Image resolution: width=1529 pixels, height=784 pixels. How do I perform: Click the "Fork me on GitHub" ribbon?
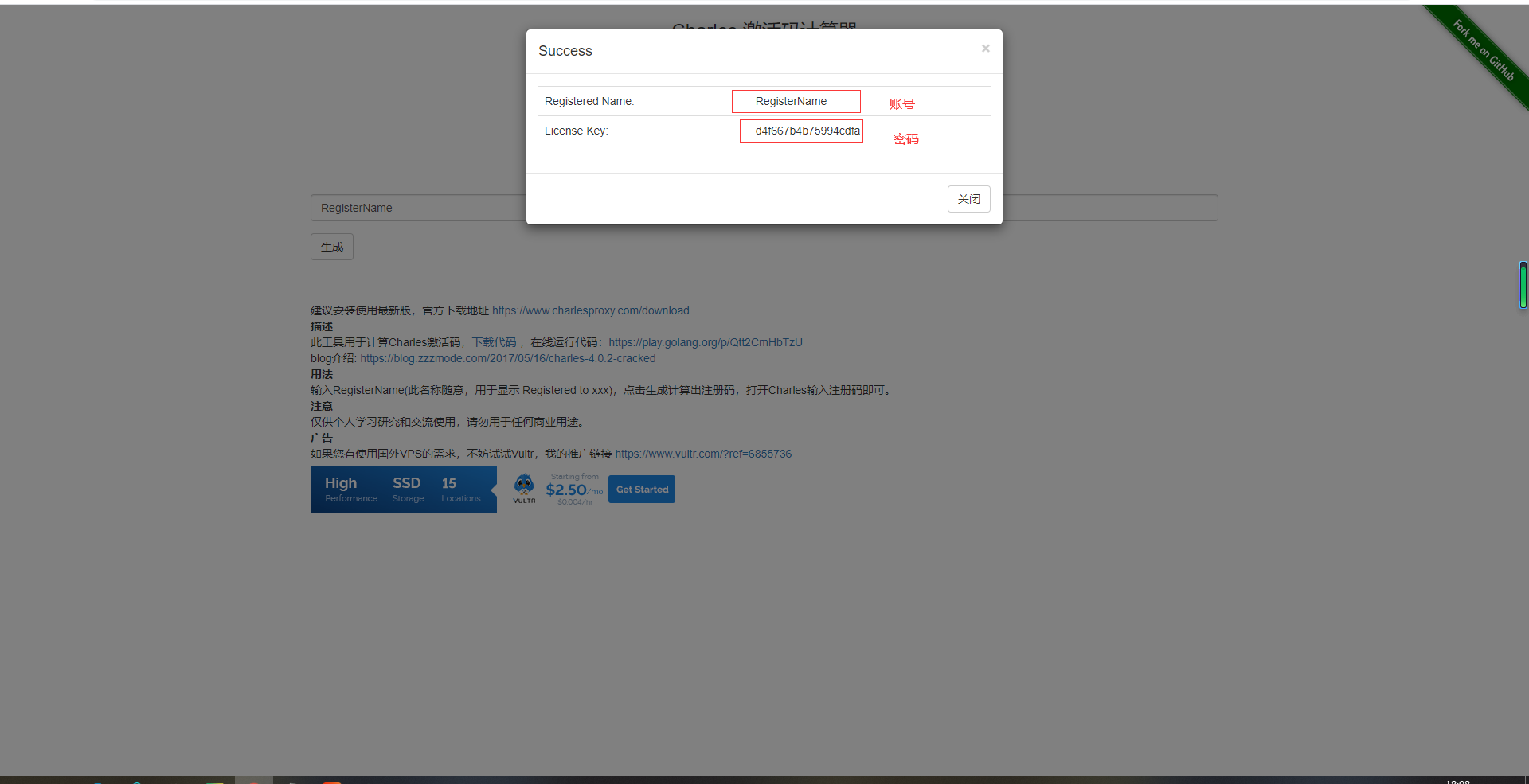(1482, 49)
